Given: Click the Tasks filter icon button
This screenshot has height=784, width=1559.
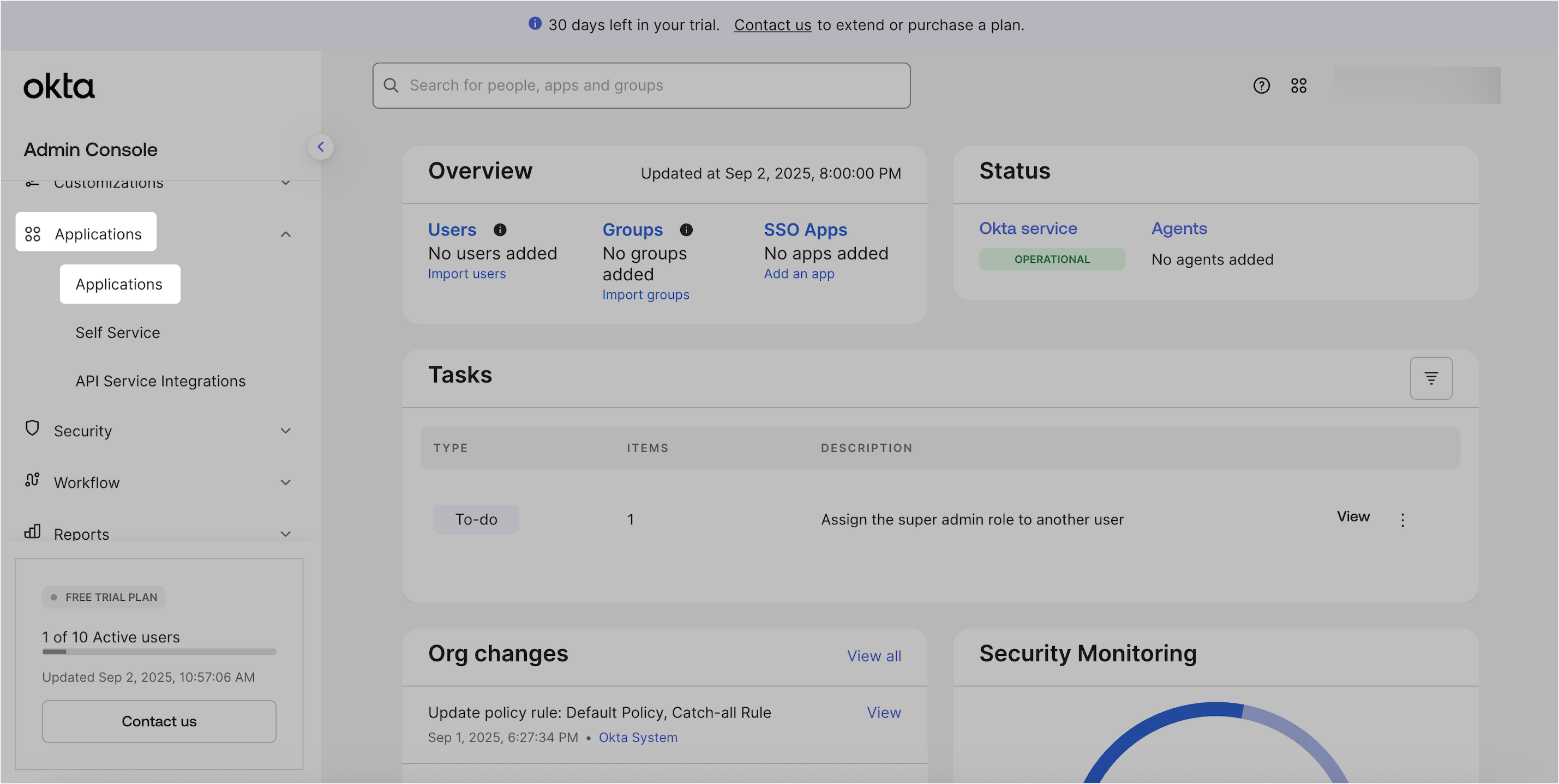Looking at the screenshot, I should pyautogui.click(x=1431, y=378).
